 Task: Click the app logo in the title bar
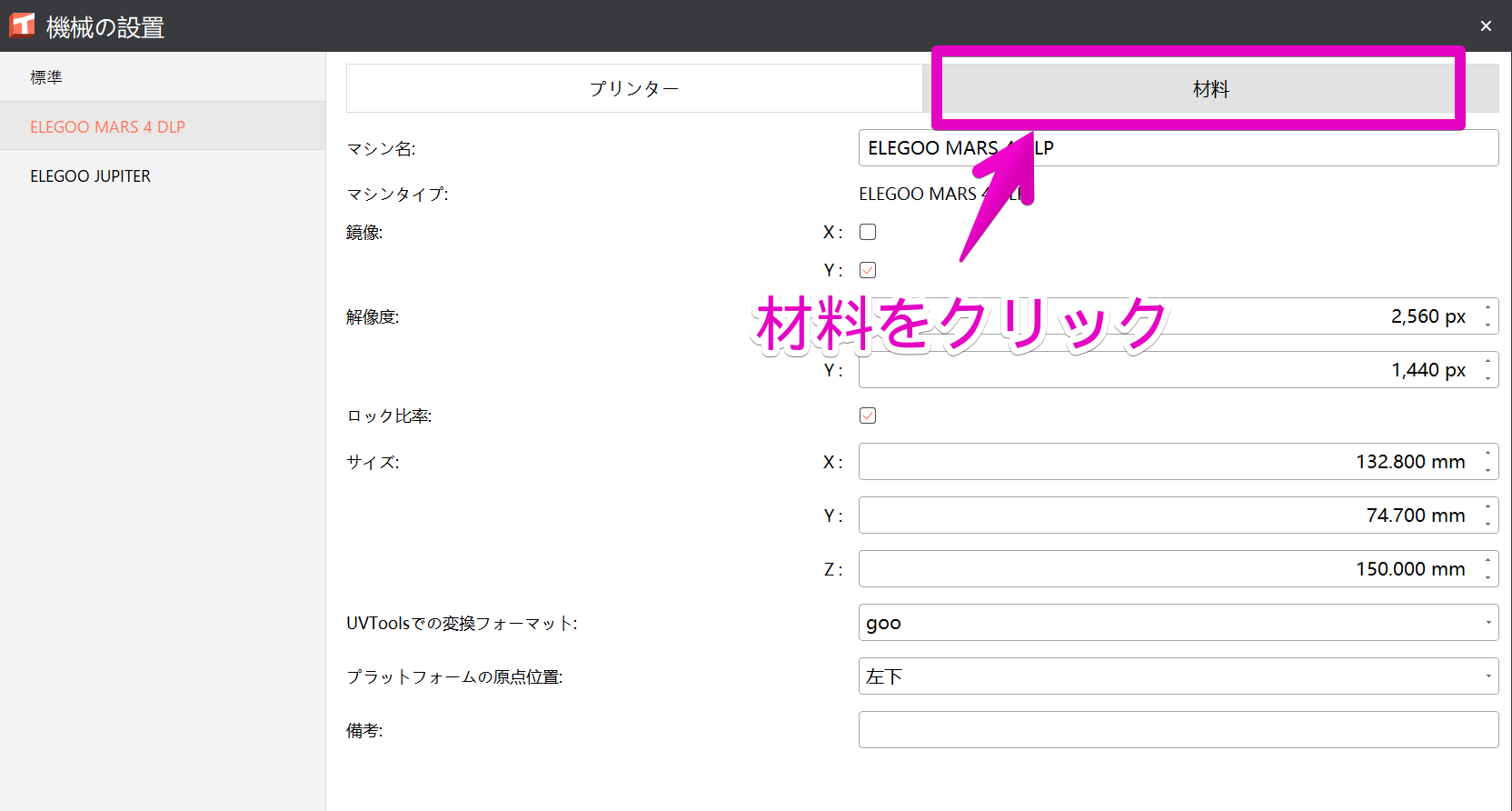tap(22, 25)
